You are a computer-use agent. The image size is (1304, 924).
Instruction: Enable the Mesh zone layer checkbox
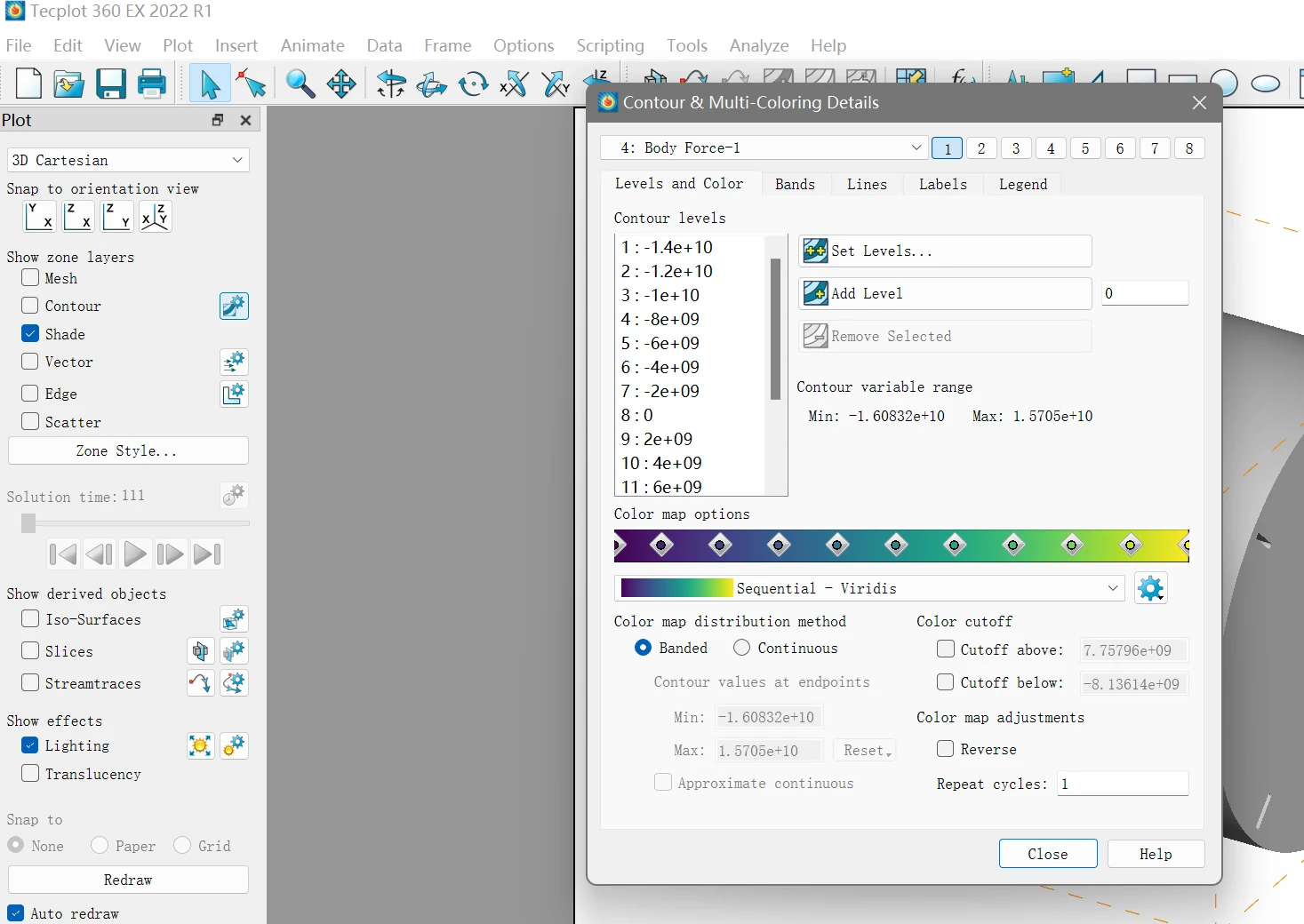pyautogui.click(x=30, y=278)
